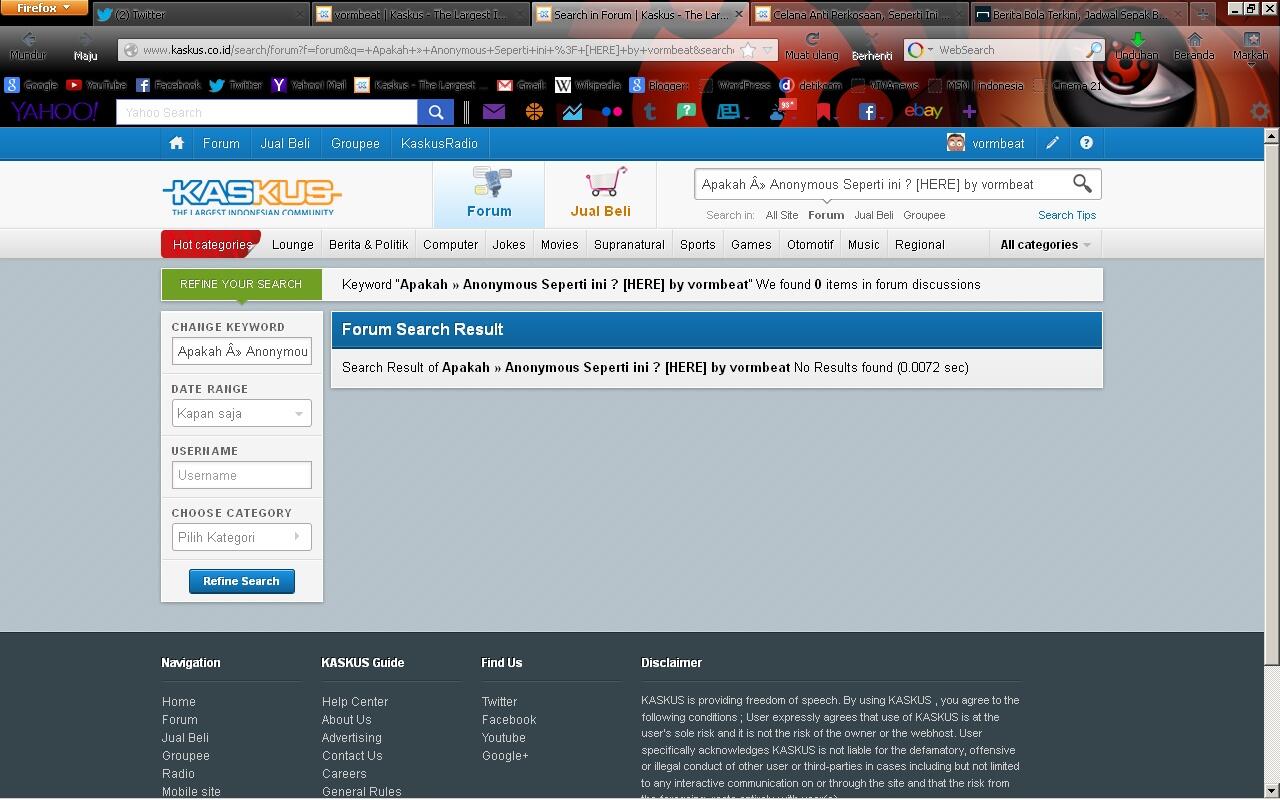
Task: Open the Search Tips link
Action: click(1067, 215)
